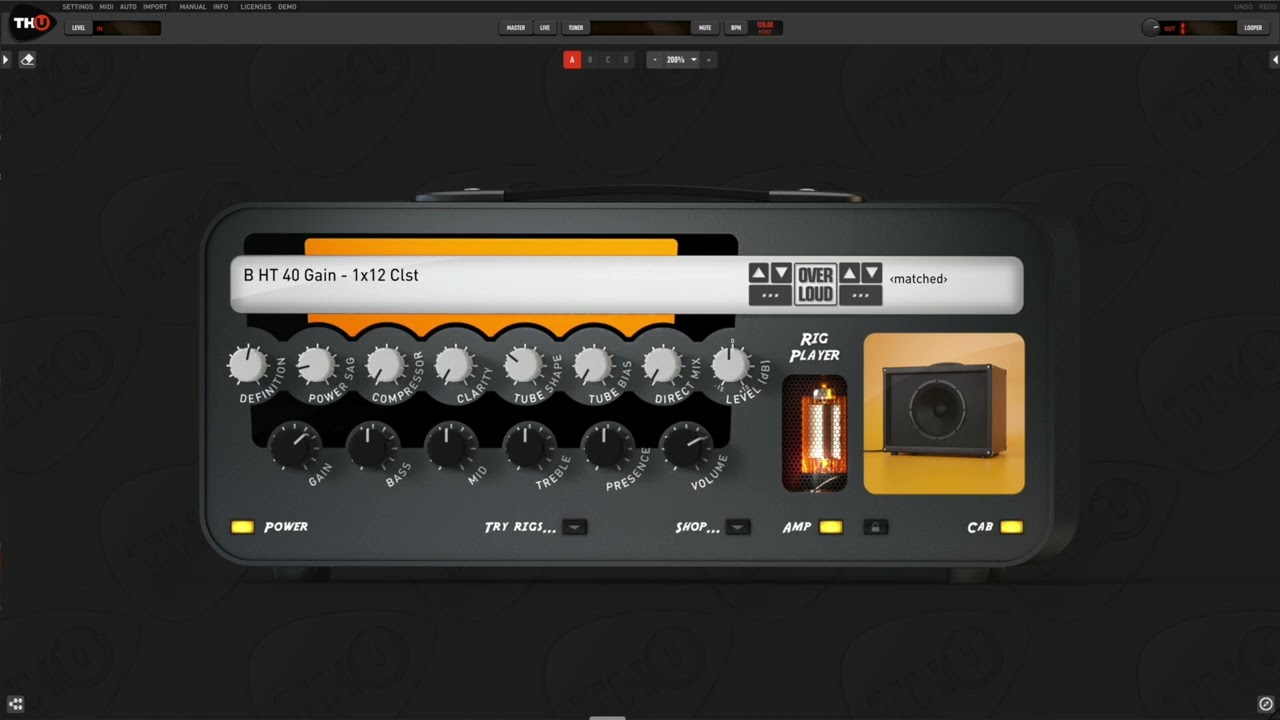This screenshot has width=1280, height=720.
Task: Toggle the amp lock icon
Action: point(876,527)
